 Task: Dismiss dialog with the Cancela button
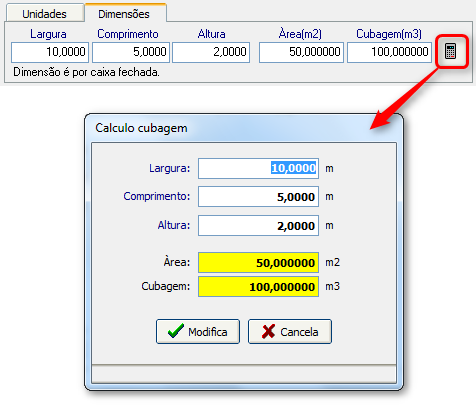[x=290, y=331]
